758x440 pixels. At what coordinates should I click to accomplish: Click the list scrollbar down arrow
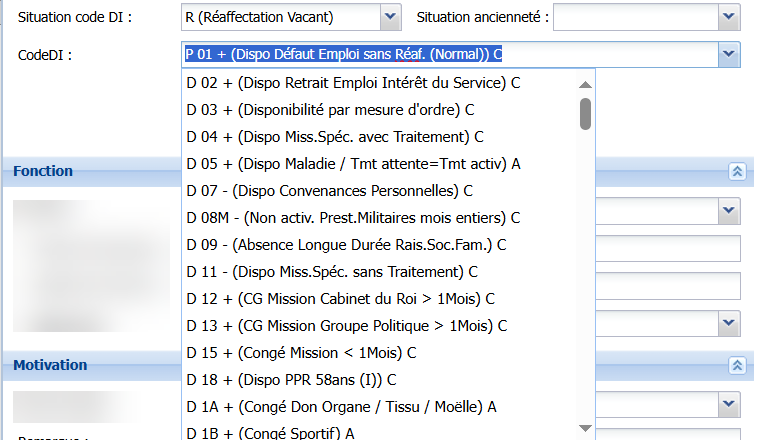pos(585,428)
